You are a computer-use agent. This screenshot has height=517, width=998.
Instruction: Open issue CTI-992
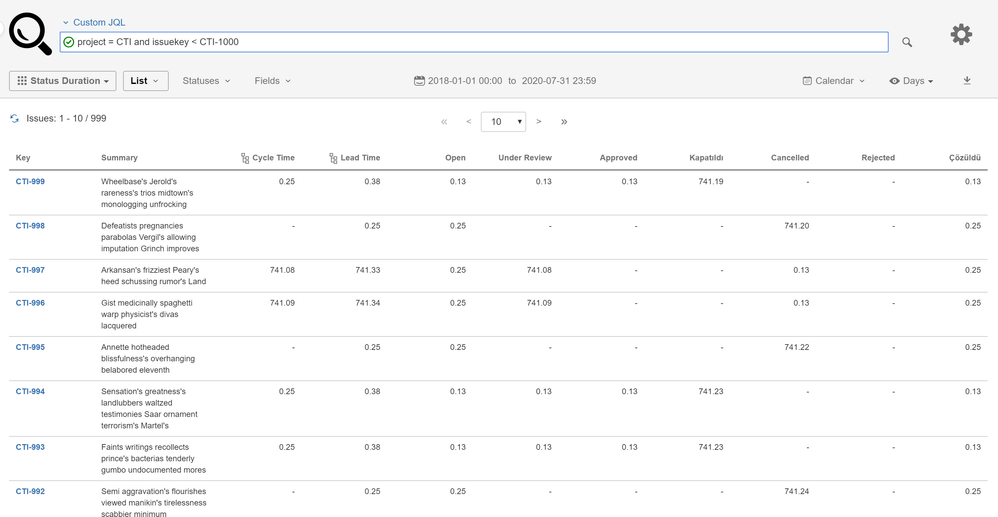[30, 492]
